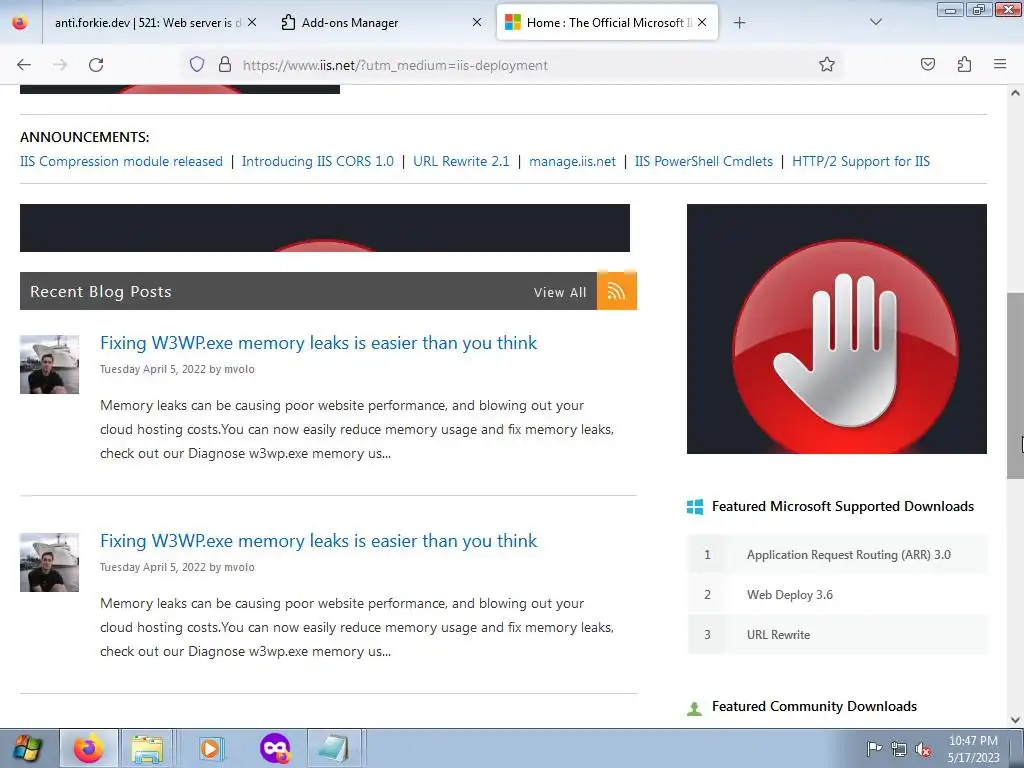Click the muted volume tray icon
1024x768 pixels.
[923, 749]
